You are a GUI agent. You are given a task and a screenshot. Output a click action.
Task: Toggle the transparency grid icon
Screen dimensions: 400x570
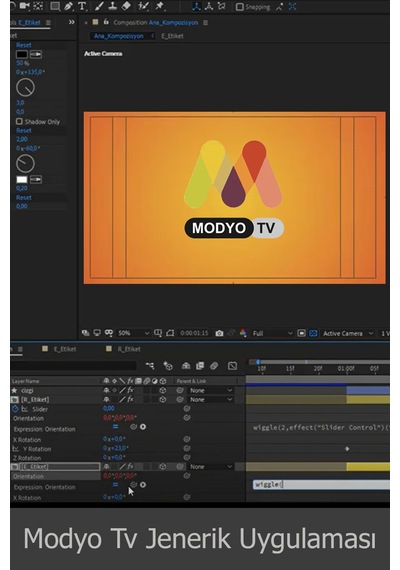pyautogui.click(x=313, y=333)
